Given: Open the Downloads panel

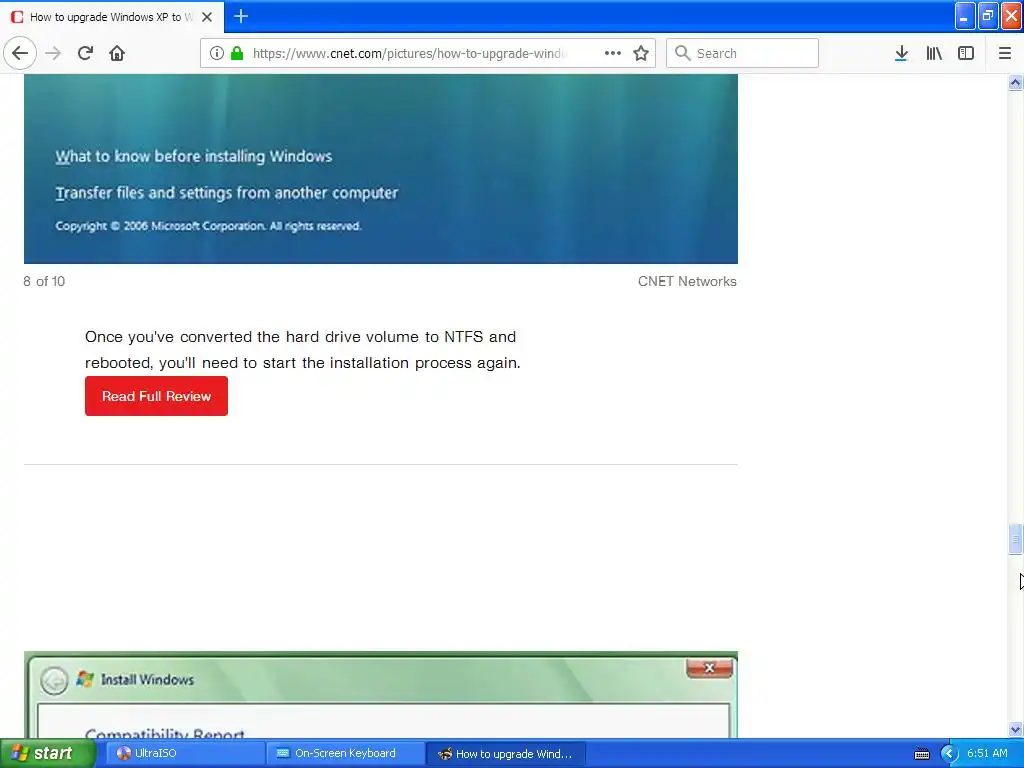Looking at the screenshot, I should tap(901, 53).
